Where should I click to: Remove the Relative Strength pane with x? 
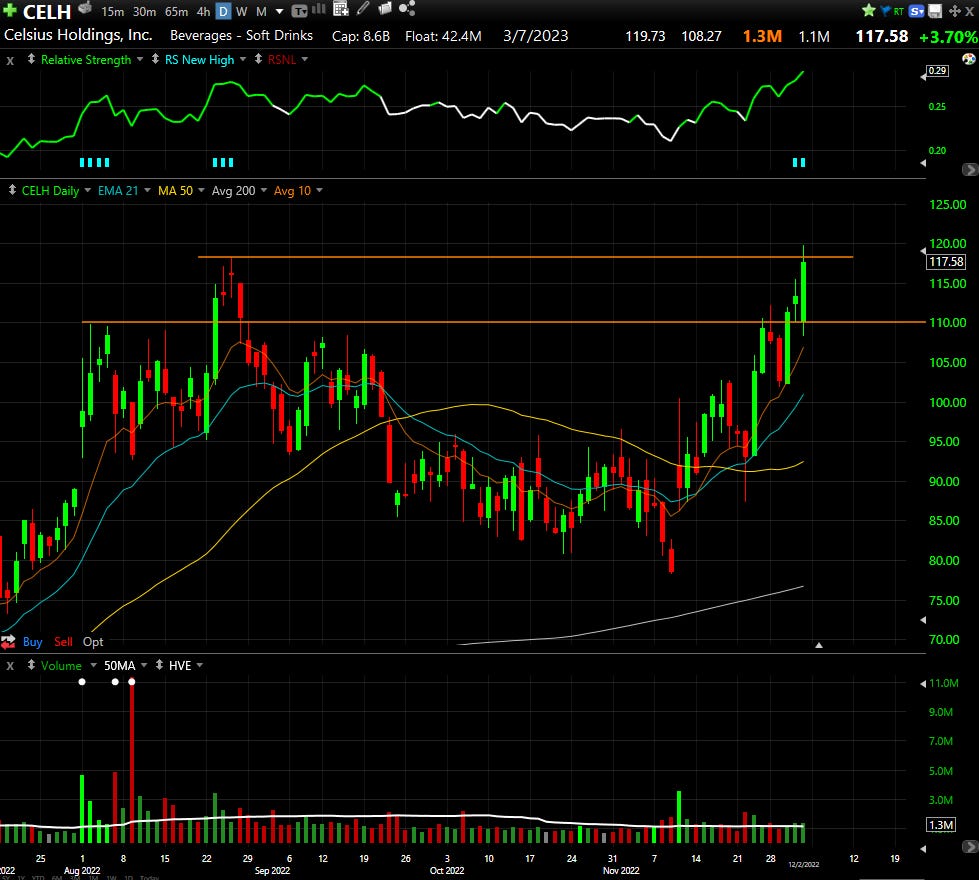[10, 61]
